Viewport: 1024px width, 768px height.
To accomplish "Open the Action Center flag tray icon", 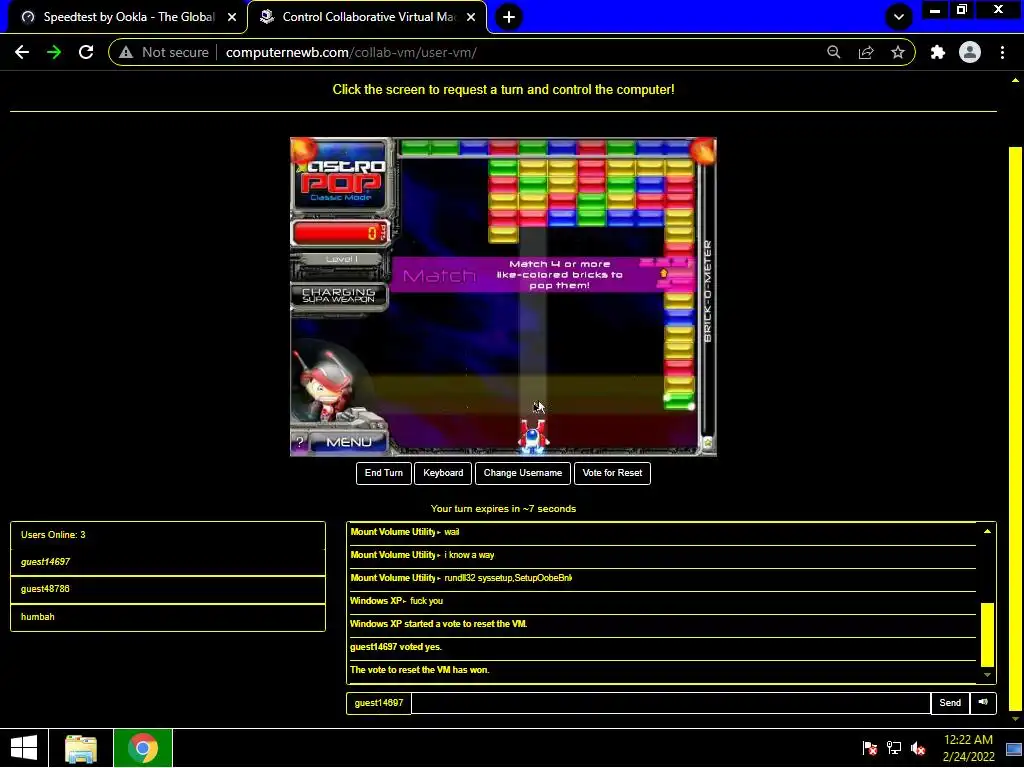I will [x=869, y=748].
